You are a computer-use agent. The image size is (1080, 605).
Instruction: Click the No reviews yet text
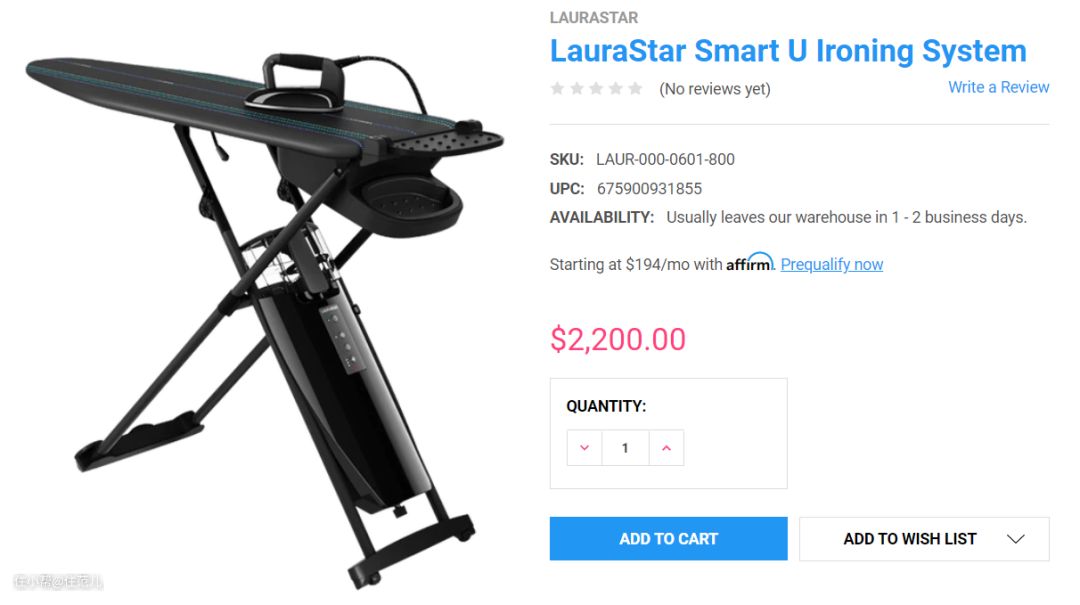click(x=715, y=89)
